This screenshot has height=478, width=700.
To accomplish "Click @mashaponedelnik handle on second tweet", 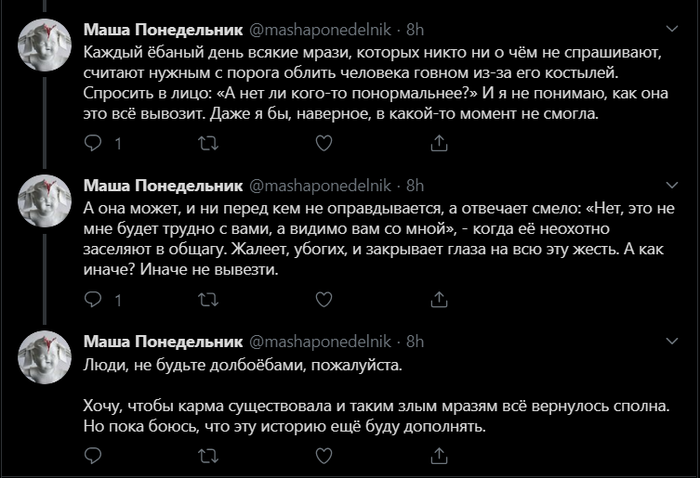I will point(320,185).
